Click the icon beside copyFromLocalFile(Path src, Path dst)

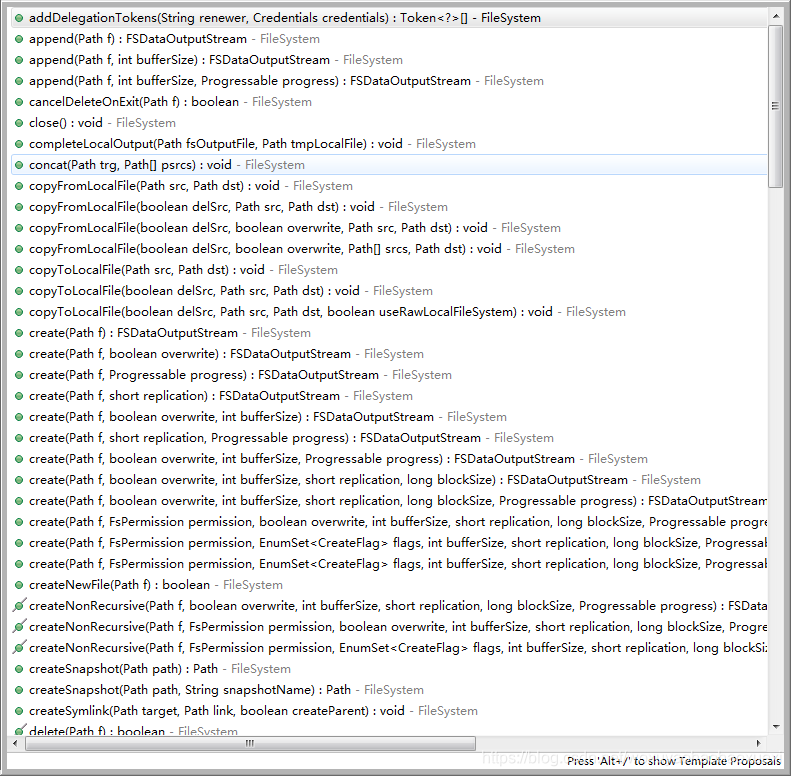(x=19, y=186)
